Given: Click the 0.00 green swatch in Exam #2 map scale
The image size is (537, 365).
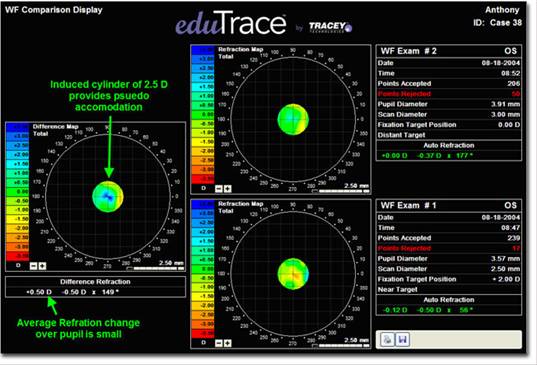Looking at the screenshot, I should 203,115.
